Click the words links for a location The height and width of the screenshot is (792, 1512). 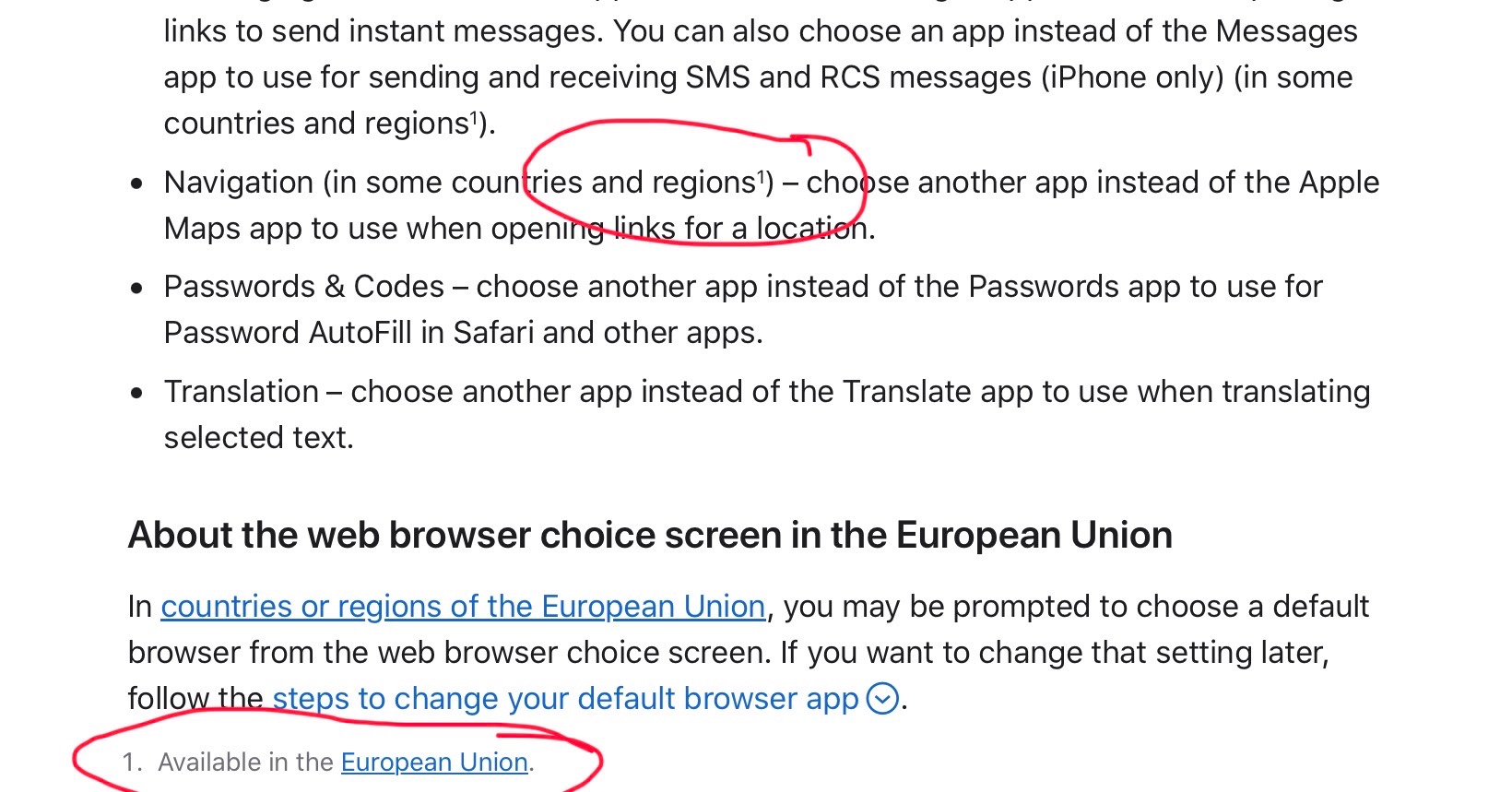[x=744, y=229]
